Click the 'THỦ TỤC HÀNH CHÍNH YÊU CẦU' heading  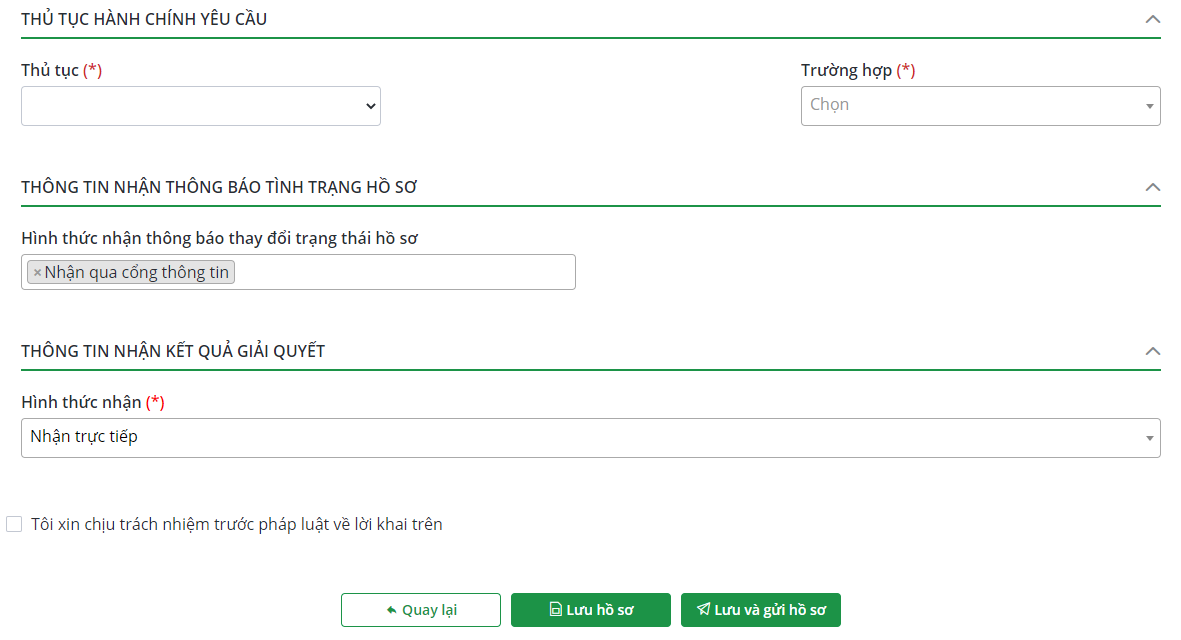click(x=144, y=19)
